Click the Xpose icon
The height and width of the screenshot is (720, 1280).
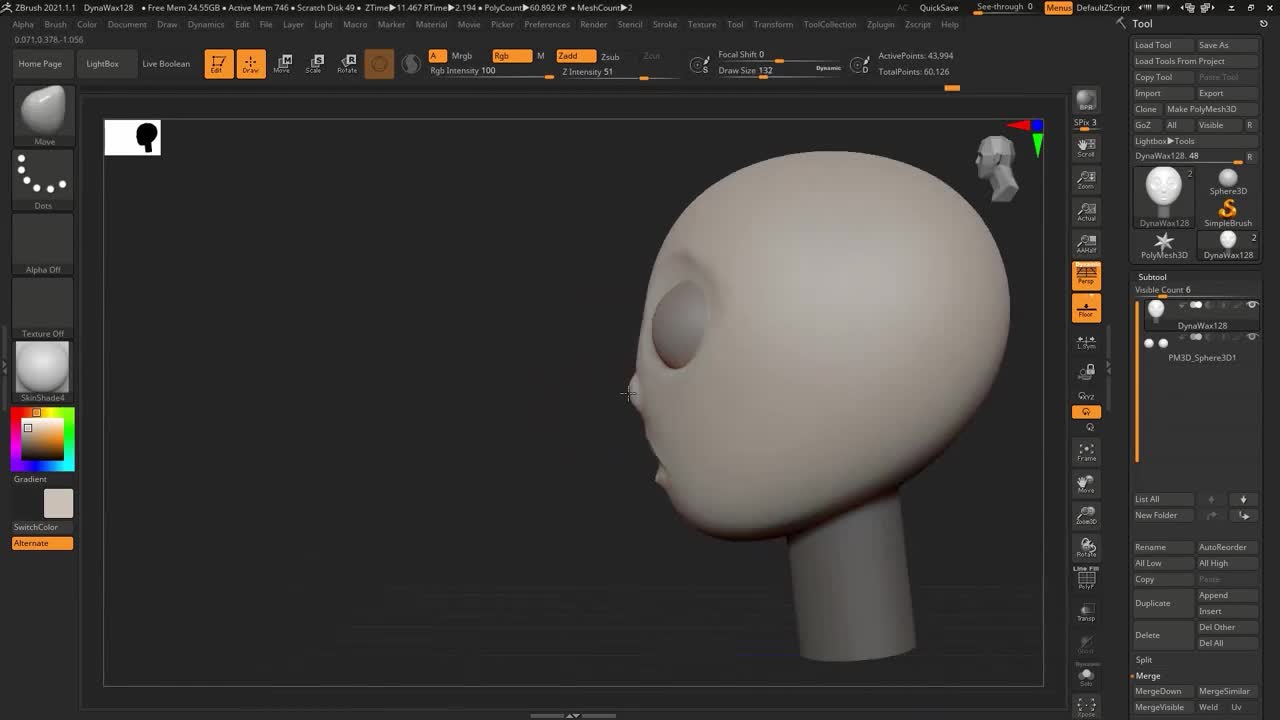pyautogui.click(x=1086, y=707)
